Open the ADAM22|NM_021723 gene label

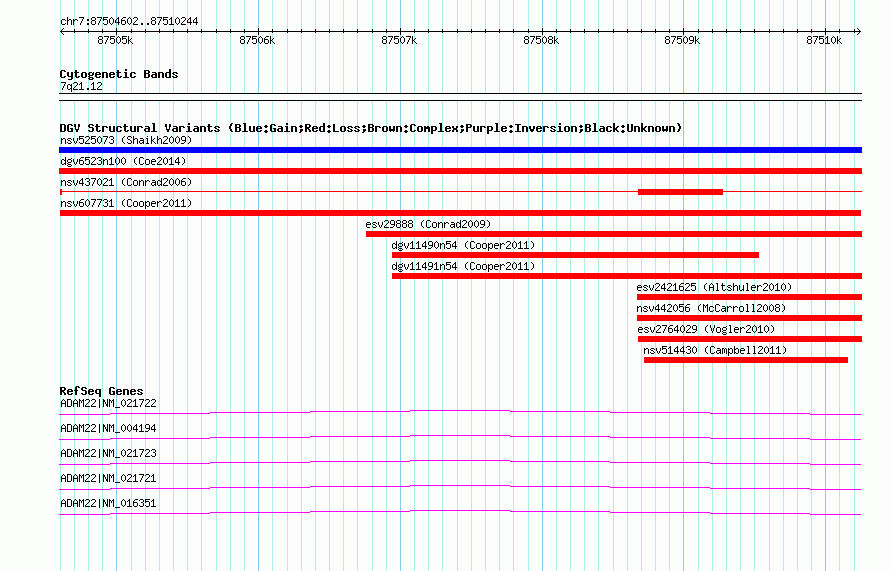[108, 454]
